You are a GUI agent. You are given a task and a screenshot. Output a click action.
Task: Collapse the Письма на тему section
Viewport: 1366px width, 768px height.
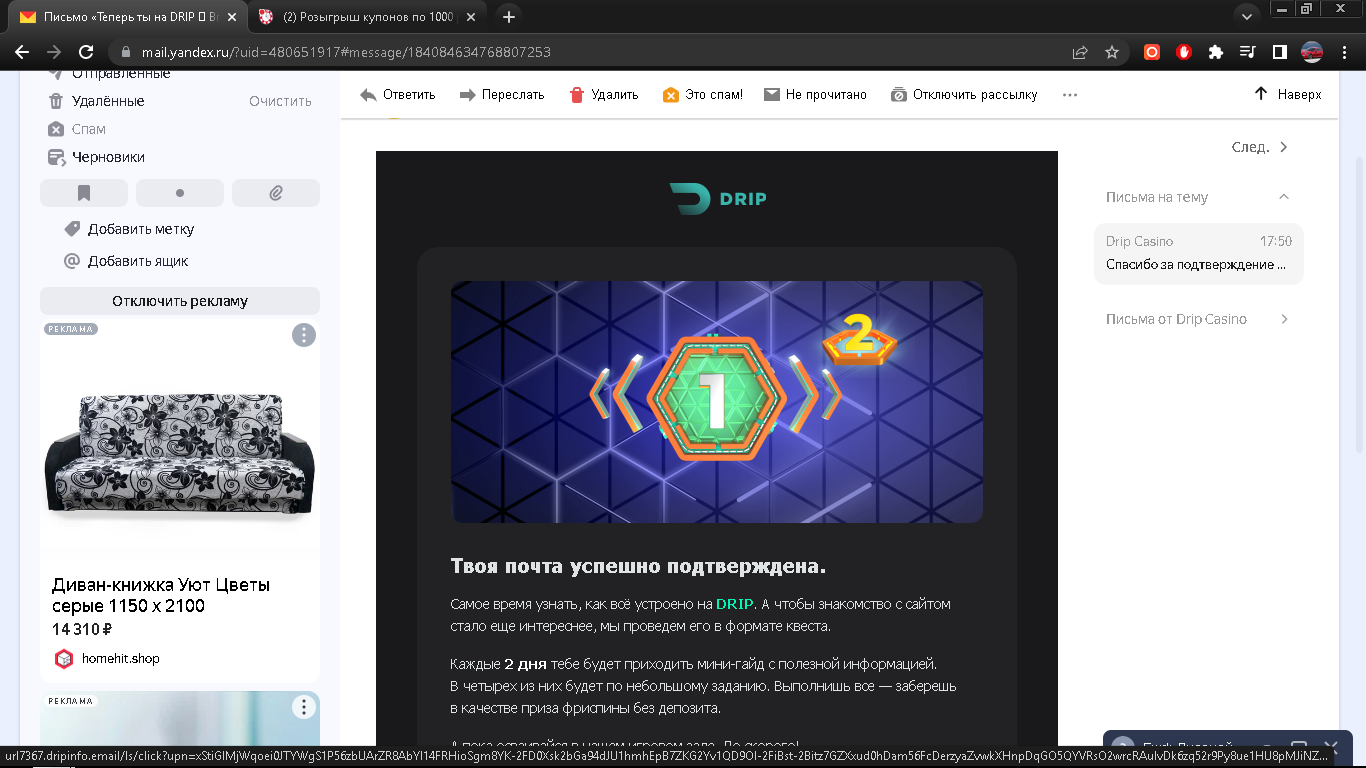click(x=1284, y=197)
